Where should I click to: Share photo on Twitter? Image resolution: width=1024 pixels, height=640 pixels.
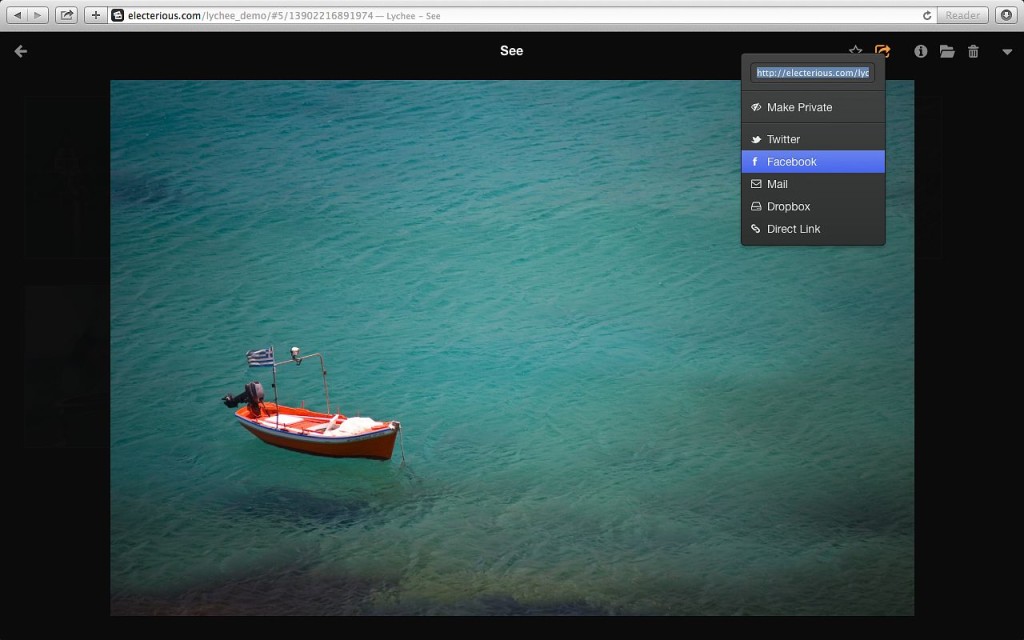coord(813,139)
